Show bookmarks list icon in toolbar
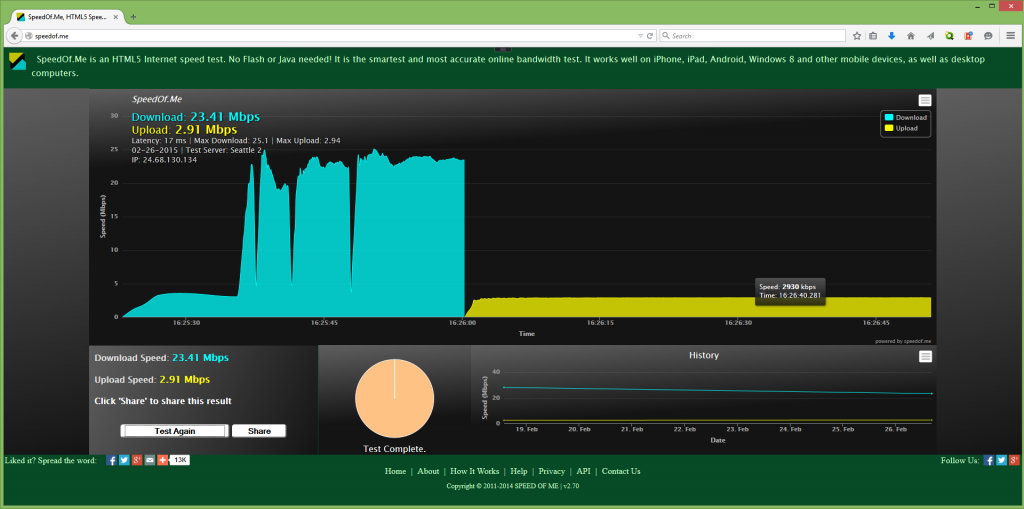The width and height of the screenshot is (1024, 509). point(873,36)
